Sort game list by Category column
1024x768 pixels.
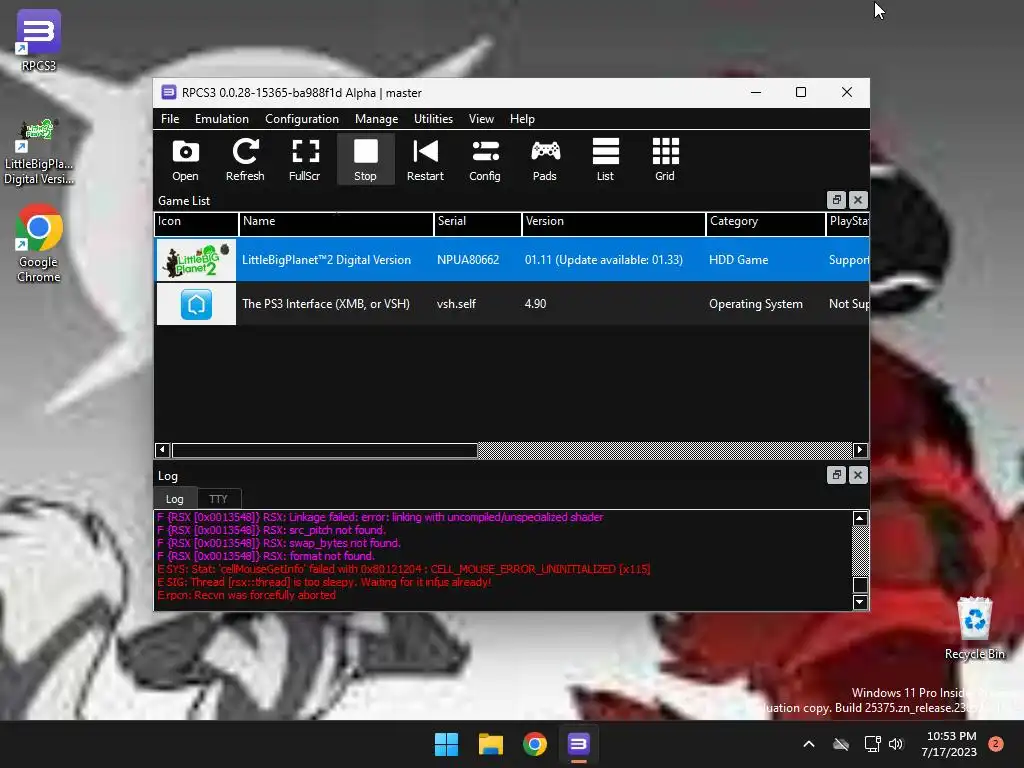tap(765, 222)
